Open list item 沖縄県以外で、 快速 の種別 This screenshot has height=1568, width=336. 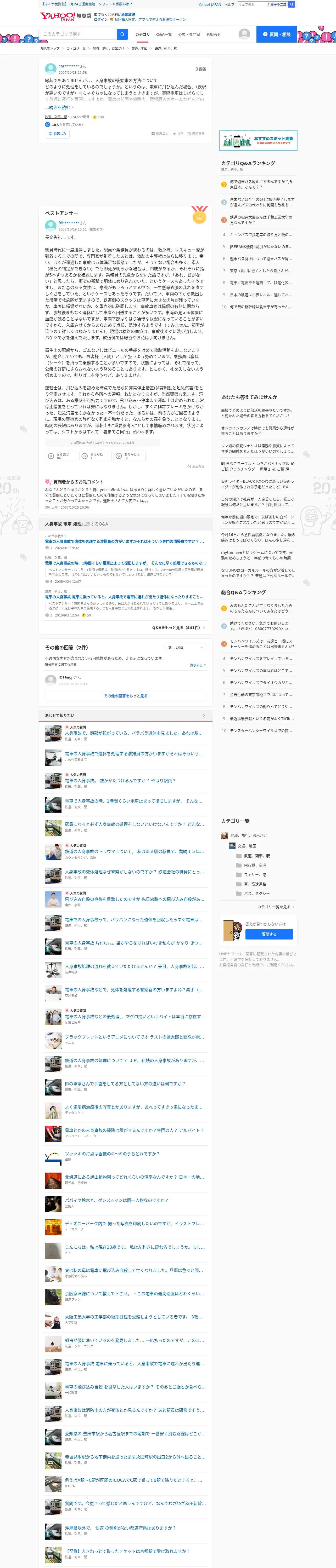click(x=120, y=1528)
